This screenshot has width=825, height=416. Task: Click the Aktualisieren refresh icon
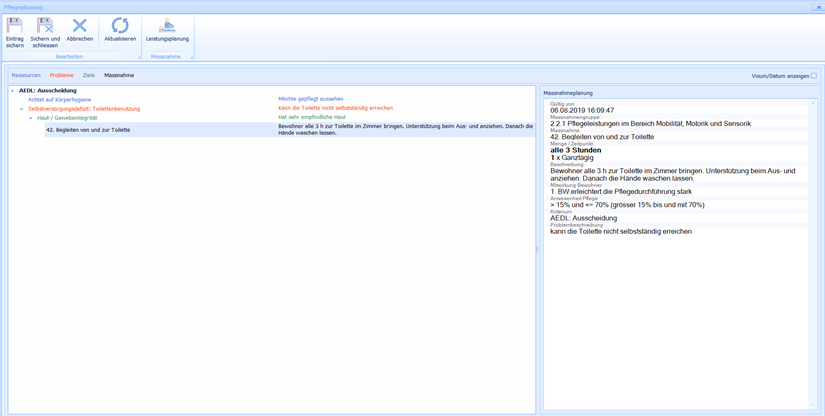click(120, 26)
